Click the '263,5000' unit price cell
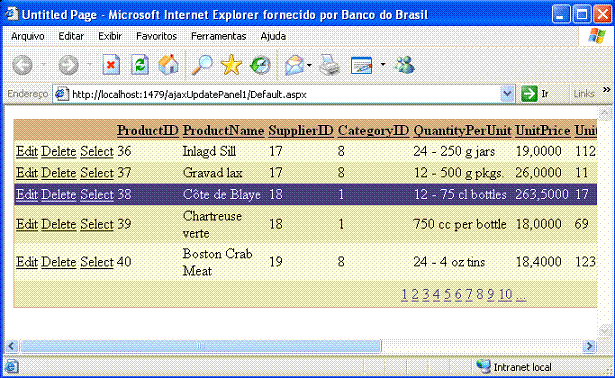The image size is (615, 378). pyautogui.click(x=542, y=194)
